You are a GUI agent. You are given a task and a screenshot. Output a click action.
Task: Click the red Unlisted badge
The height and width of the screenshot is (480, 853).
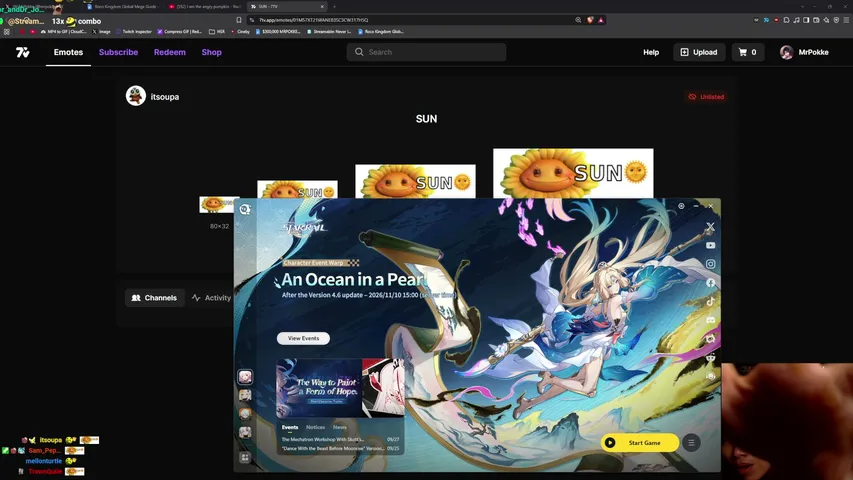pos(706,97)
